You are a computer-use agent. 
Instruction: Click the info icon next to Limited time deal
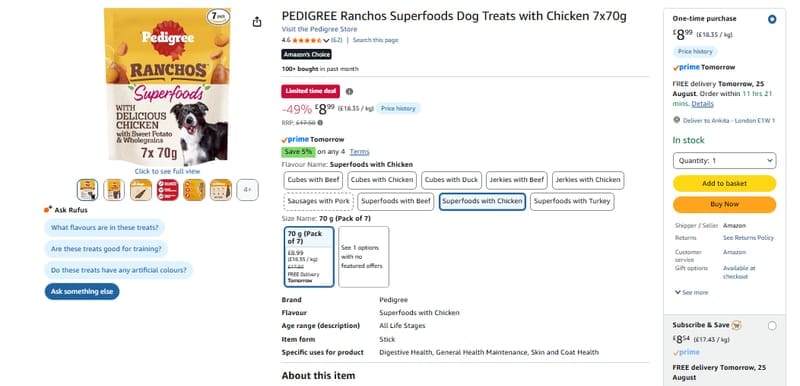coord(349,92)
